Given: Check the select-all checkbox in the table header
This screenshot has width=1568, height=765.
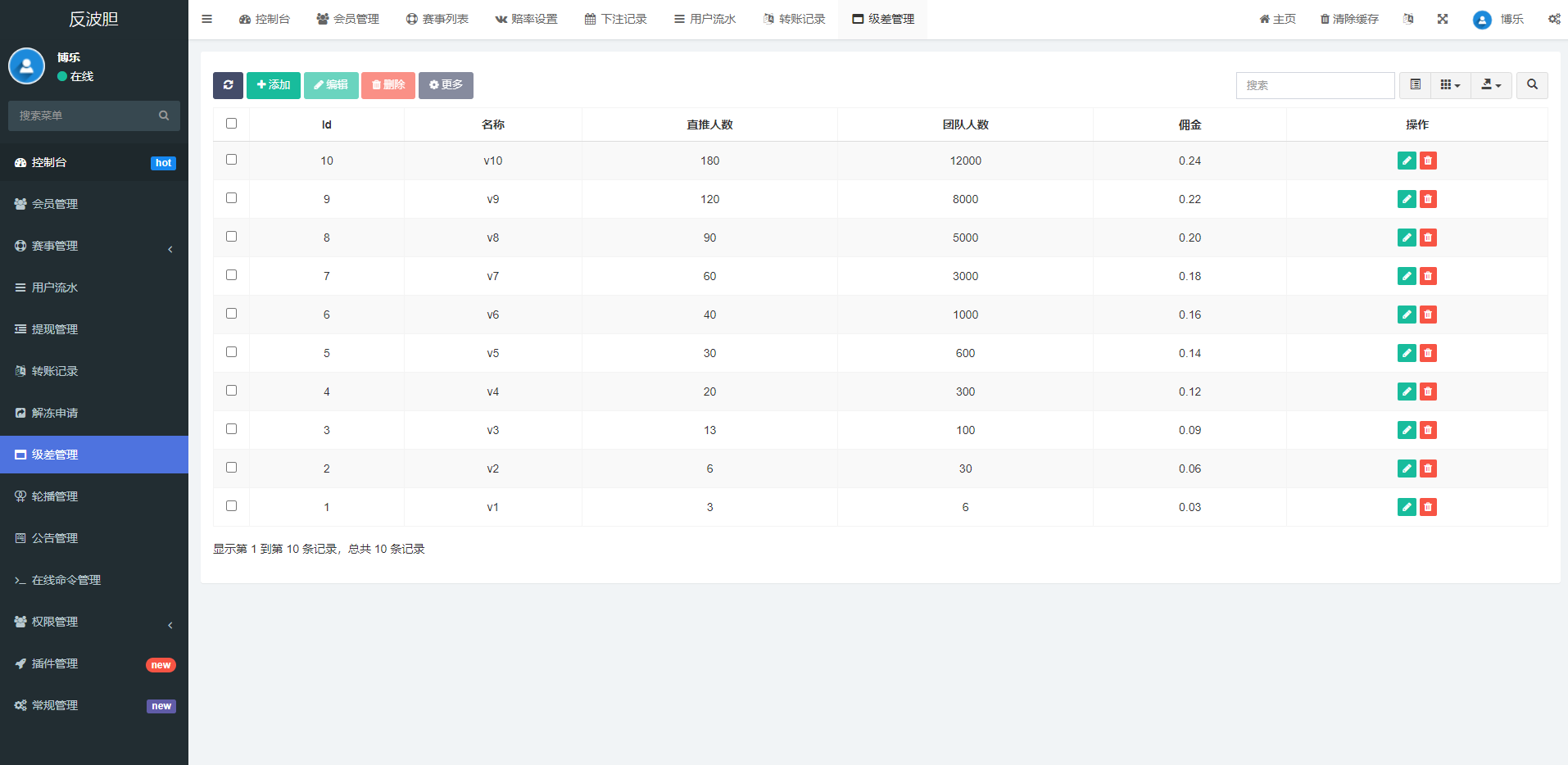Looking at the screenshot, I should [232, 123].
